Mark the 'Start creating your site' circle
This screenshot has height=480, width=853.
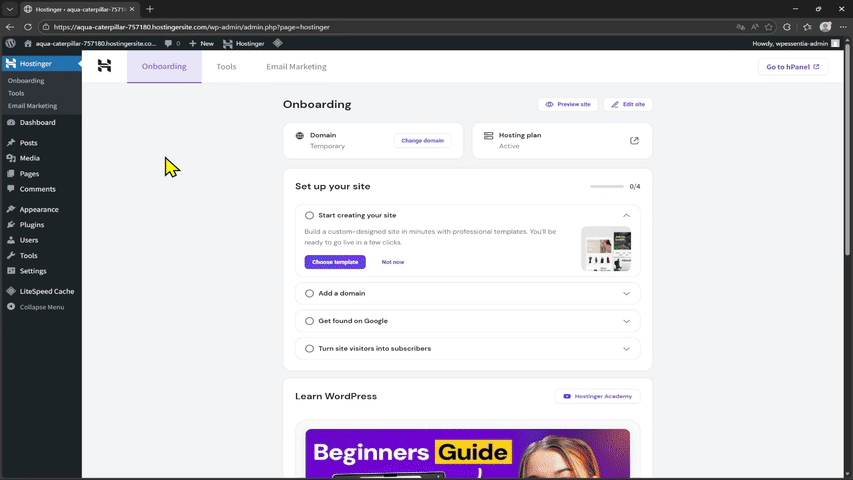click(x=310, y=215)
